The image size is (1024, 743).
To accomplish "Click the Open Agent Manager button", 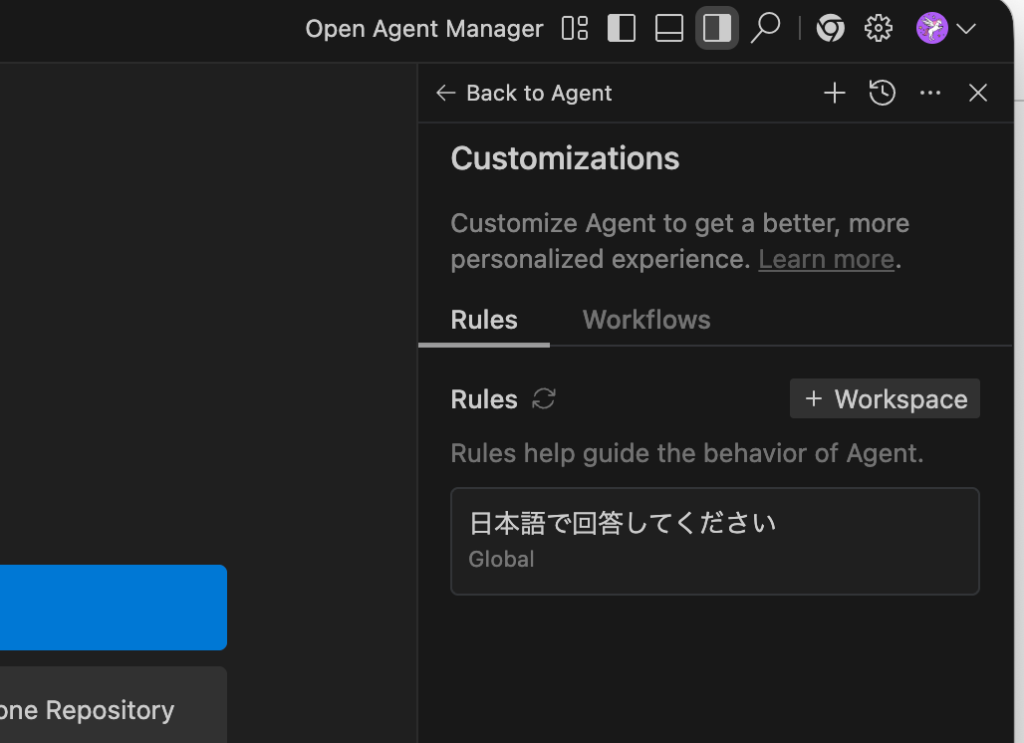I will [424, 29].
